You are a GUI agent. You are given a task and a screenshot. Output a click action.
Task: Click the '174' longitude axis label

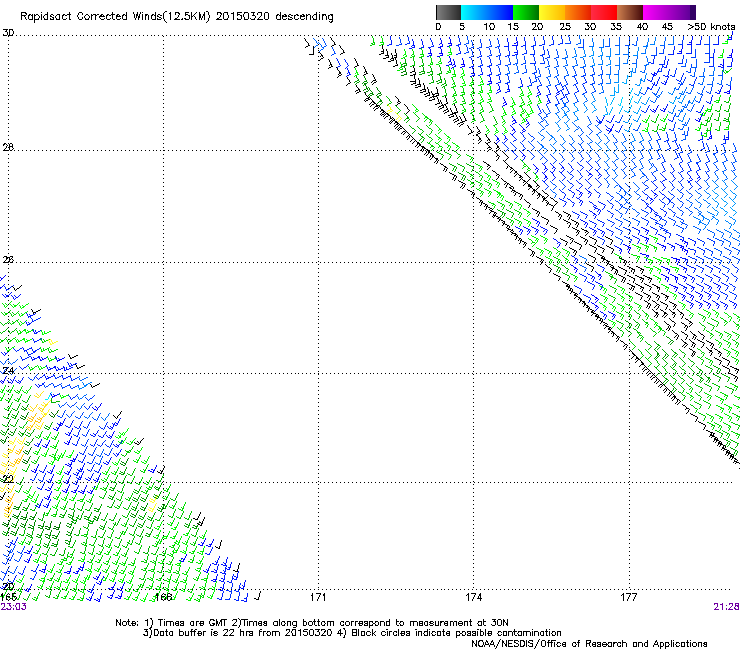coord(473,597)
